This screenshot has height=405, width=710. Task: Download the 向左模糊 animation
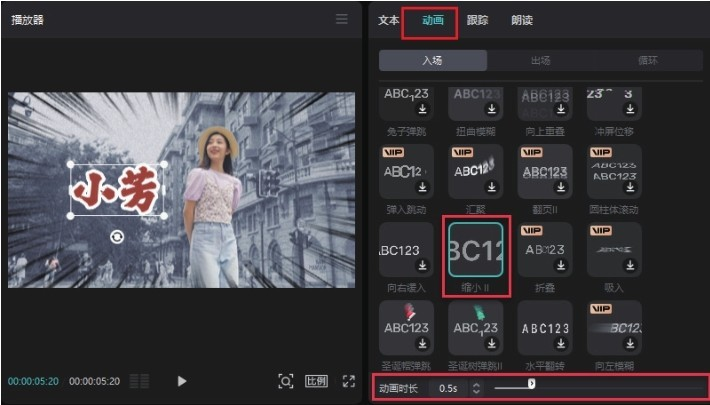click(630, 344)
